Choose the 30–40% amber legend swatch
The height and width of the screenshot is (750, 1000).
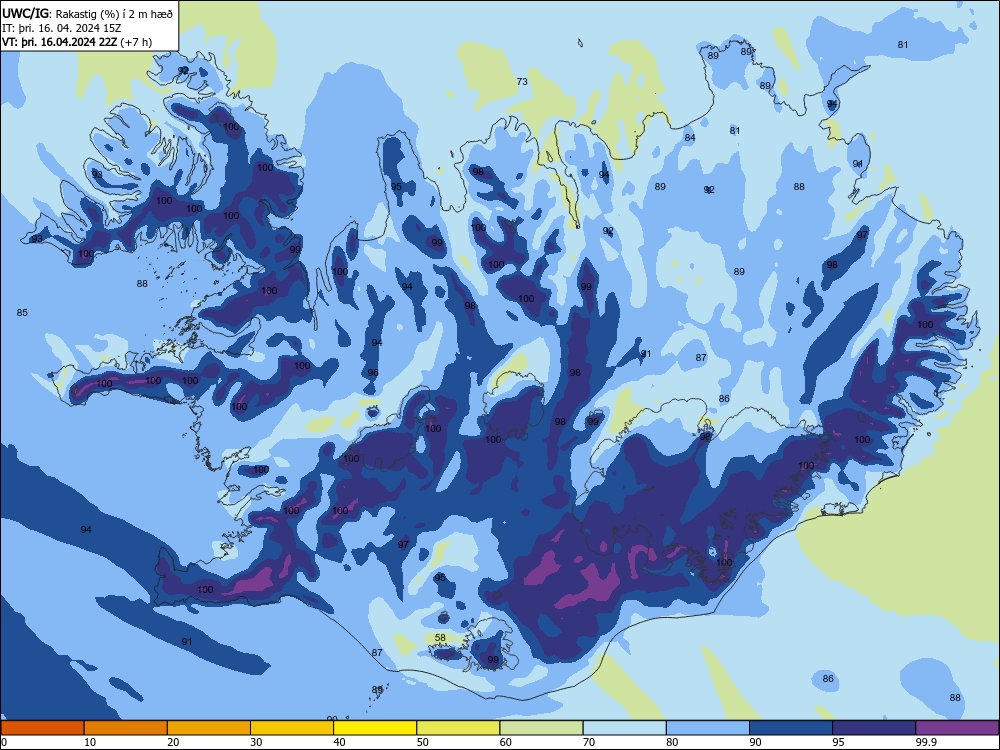(x=292, y=728)
